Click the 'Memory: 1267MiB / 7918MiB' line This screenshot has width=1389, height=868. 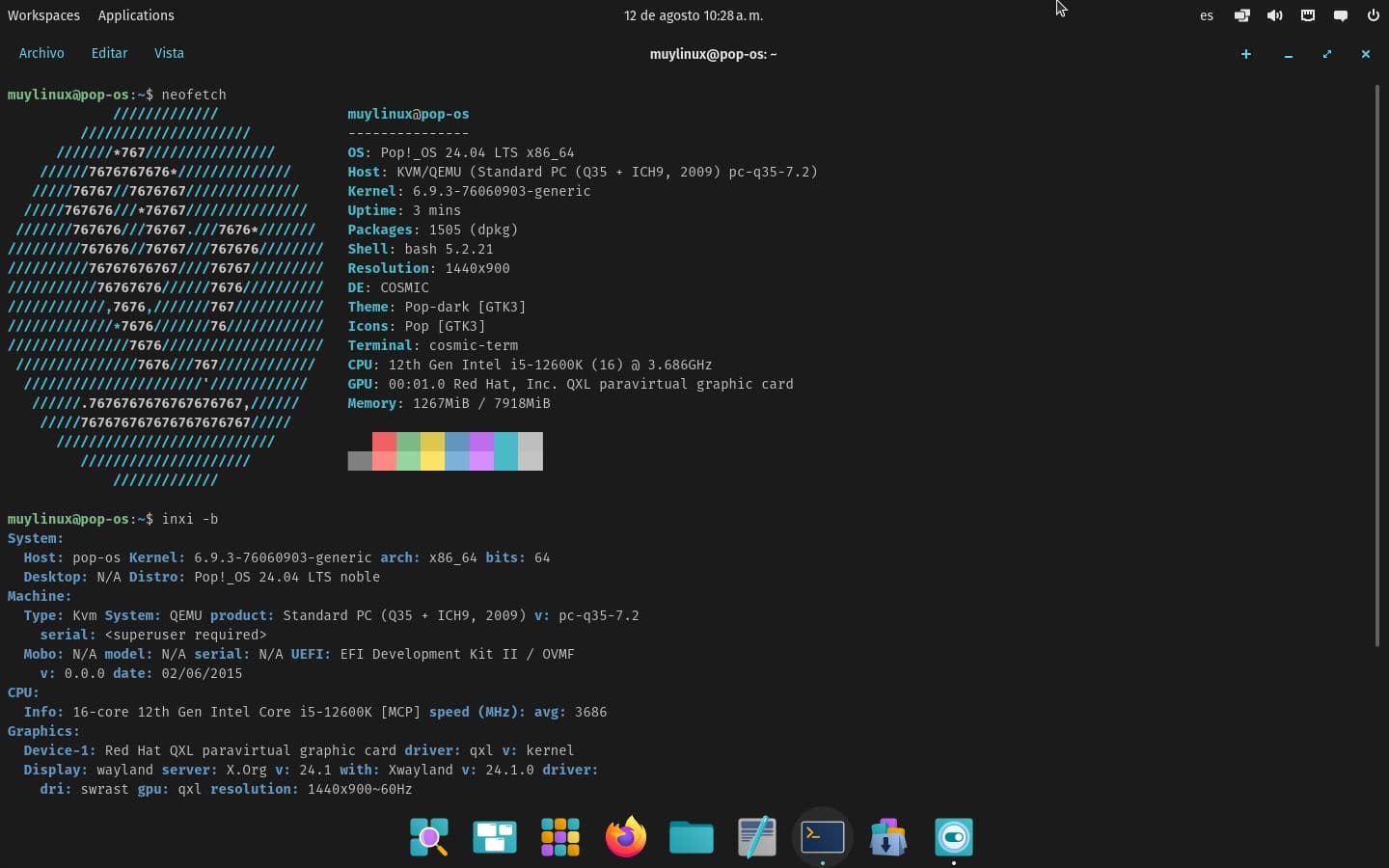pyautogui.click(x=449, y=403)
